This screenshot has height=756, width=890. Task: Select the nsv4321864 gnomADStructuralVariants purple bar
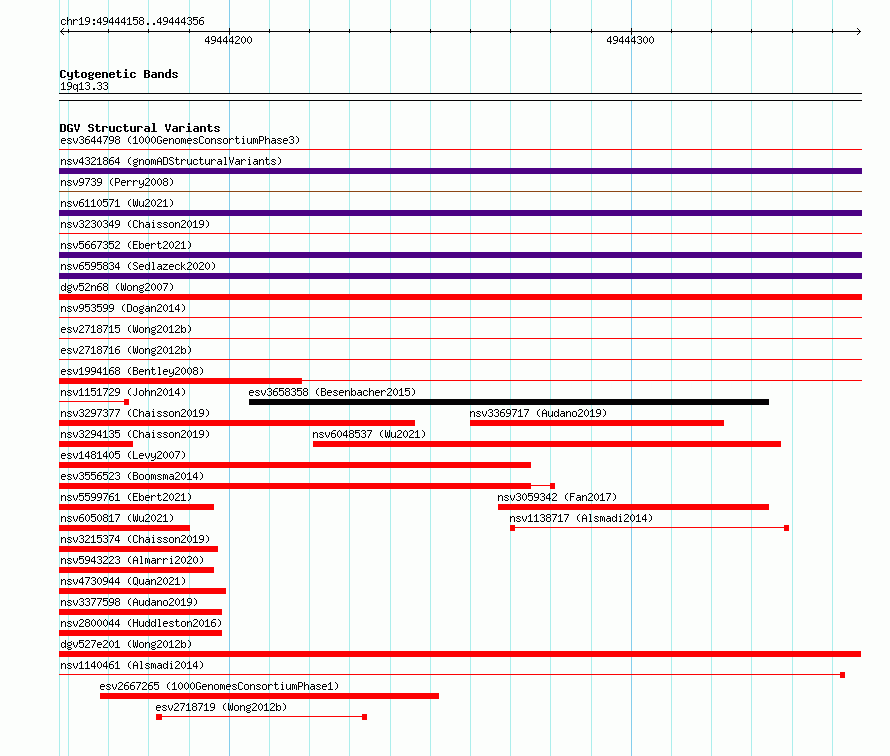460,171
